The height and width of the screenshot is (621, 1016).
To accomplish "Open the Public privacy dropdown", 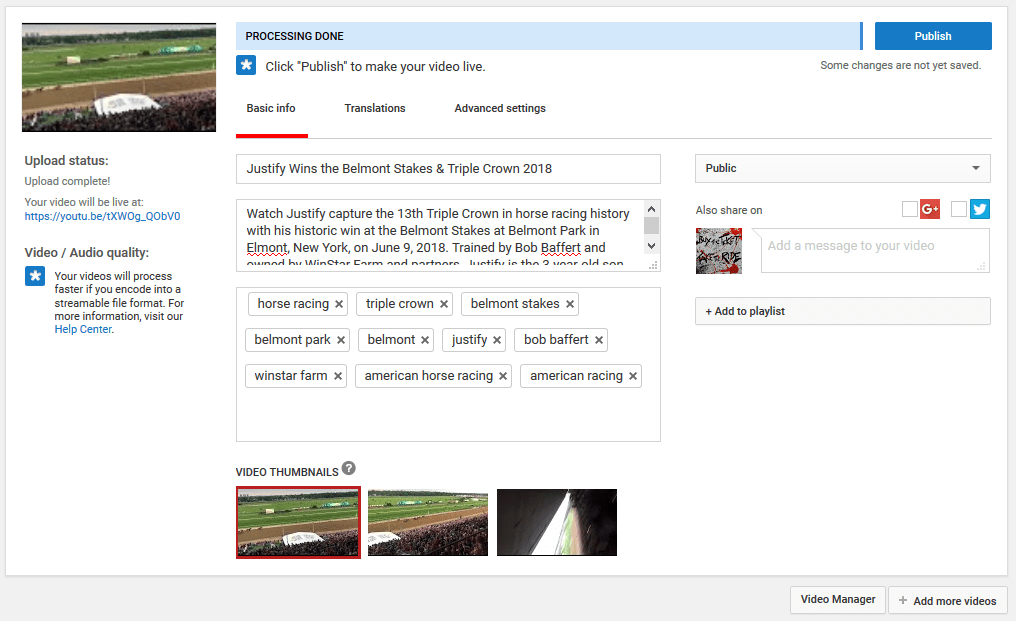I will click(842, 168).
